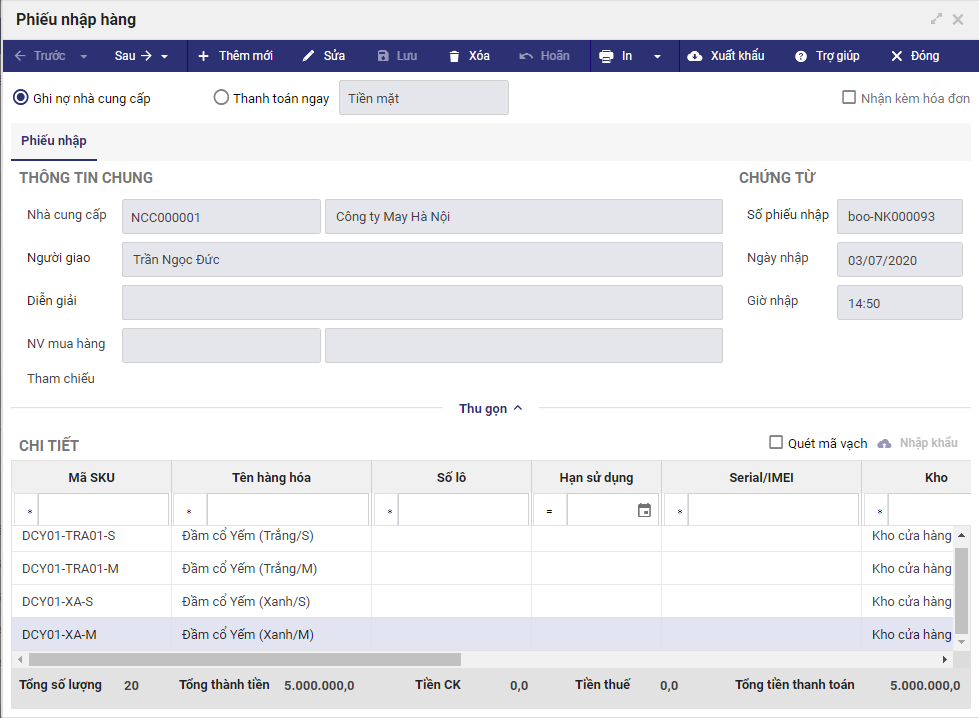This screenshot has height=718, width=979.
Task: Click supplier code field NCC000001
Action: [221, 217]
